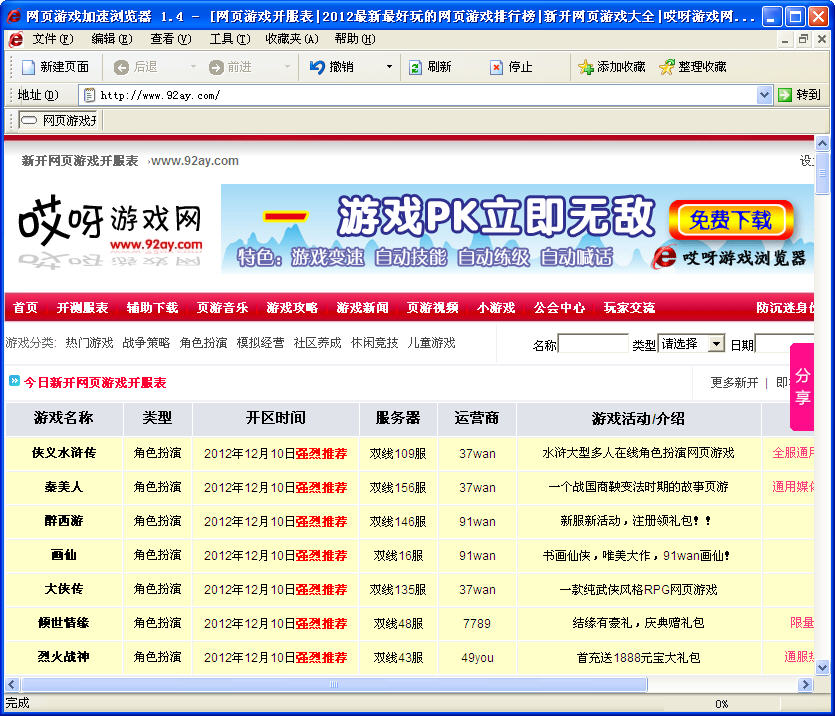This screenshot has width=835, height=716.
Task: Click the 新建页面 new page icon
Action: pos(28,67)
